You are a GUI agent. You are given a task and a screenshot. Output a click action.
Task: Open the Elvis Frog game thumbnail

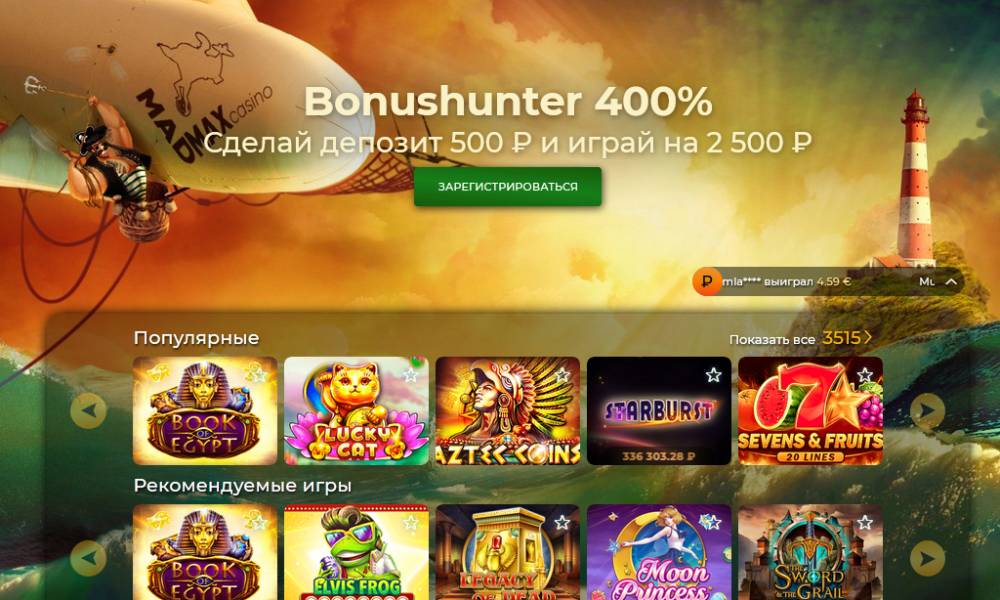pos(356,552)
